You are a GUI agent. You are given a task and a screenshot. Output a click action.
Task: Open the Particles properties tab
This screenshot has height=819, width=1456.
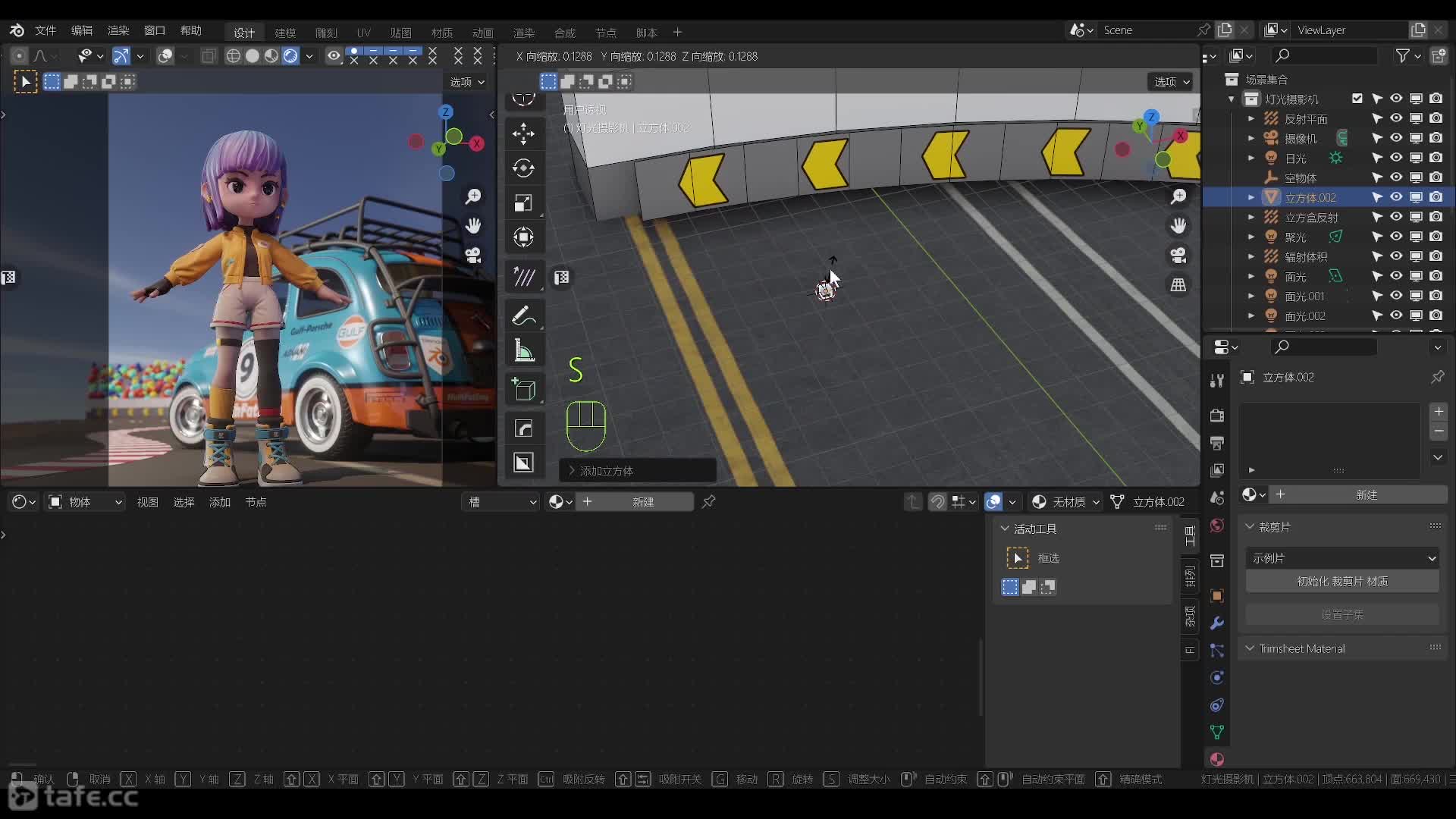(1217, 651)
